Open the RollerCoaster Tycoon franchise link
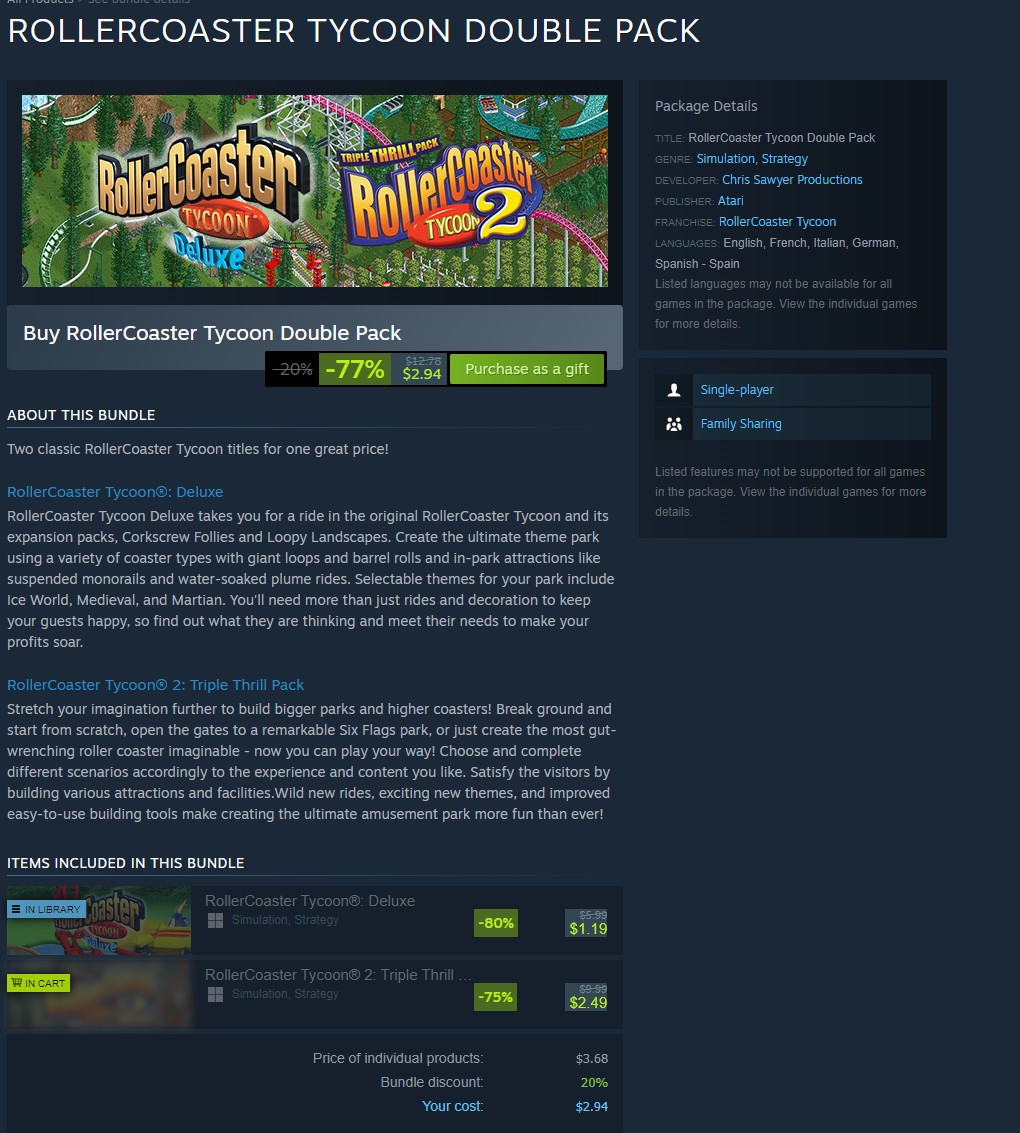 coord(777,222)
